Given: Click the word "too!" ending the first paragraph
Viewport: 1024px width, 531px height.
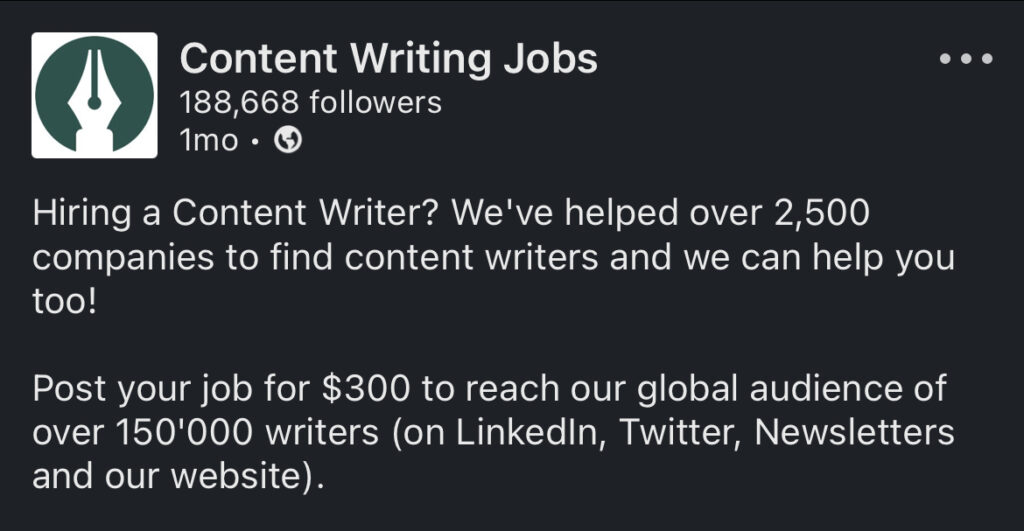Looking at the screenshot, I should [65, 301].
